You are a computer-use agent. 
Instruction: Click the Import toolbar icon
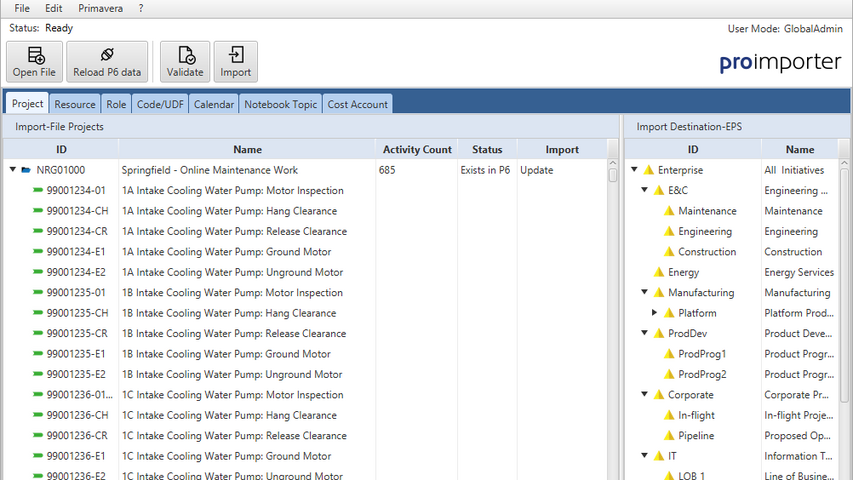tap(236, 56)
